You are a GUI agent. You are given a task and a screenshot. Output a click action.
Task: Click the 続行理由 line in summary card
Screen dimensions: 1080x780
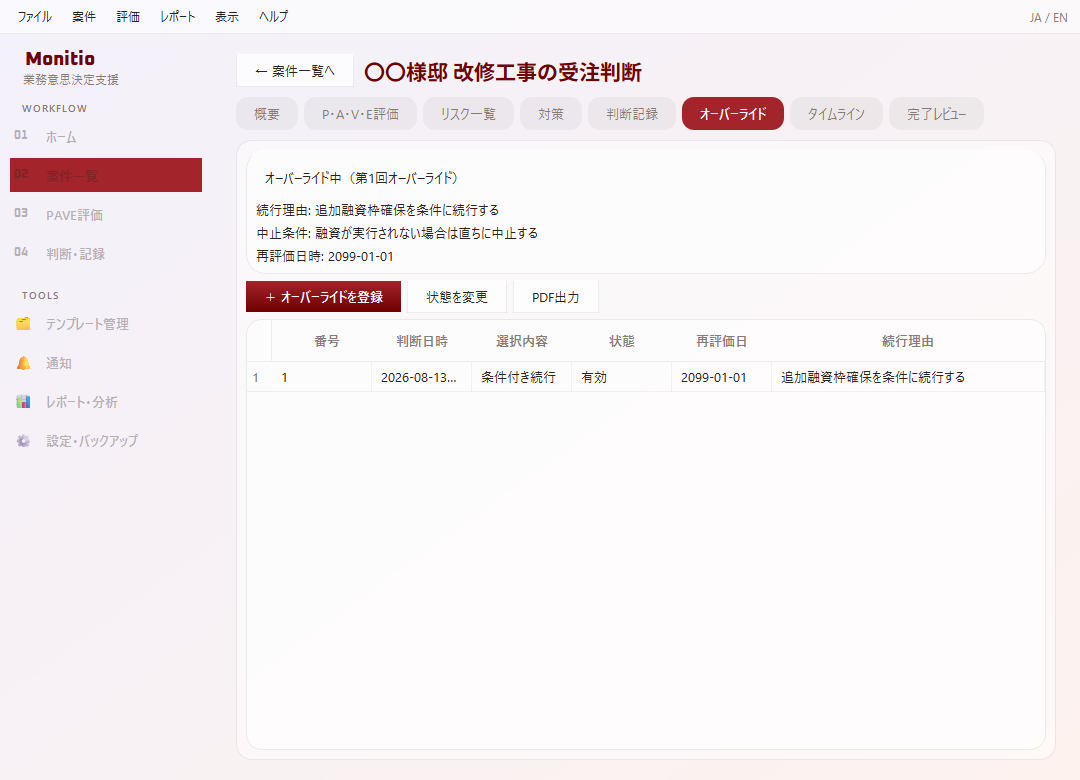pyautogui.click(x=377, y=210)
